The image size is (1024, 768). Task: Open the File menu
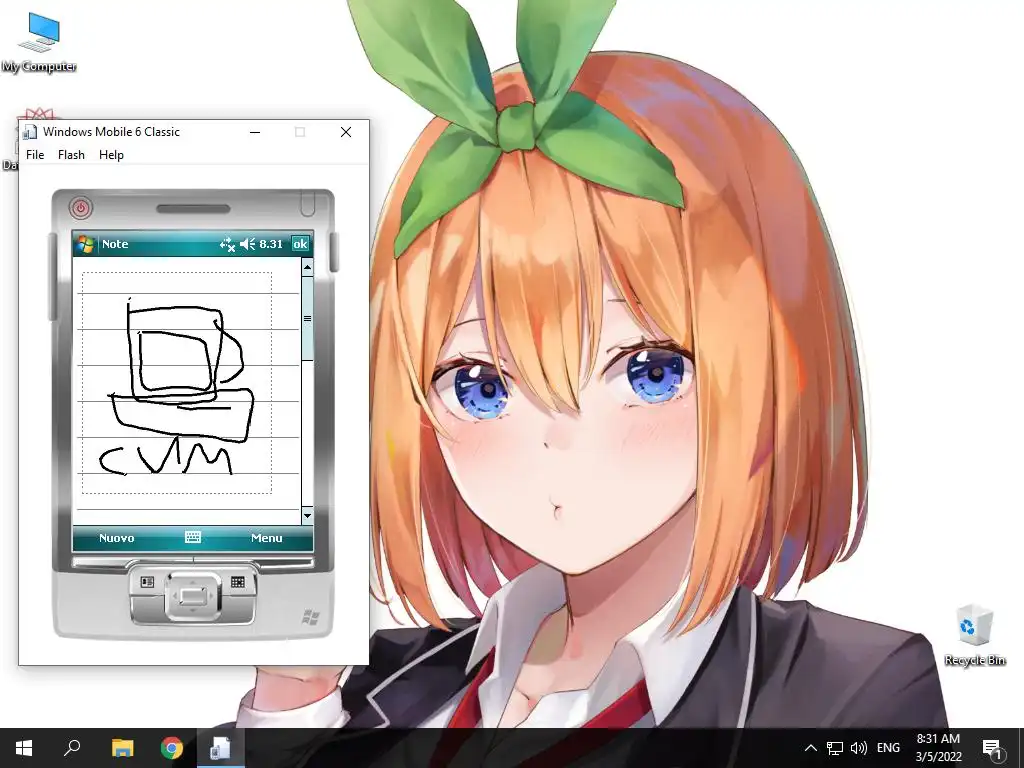point(35,155)
